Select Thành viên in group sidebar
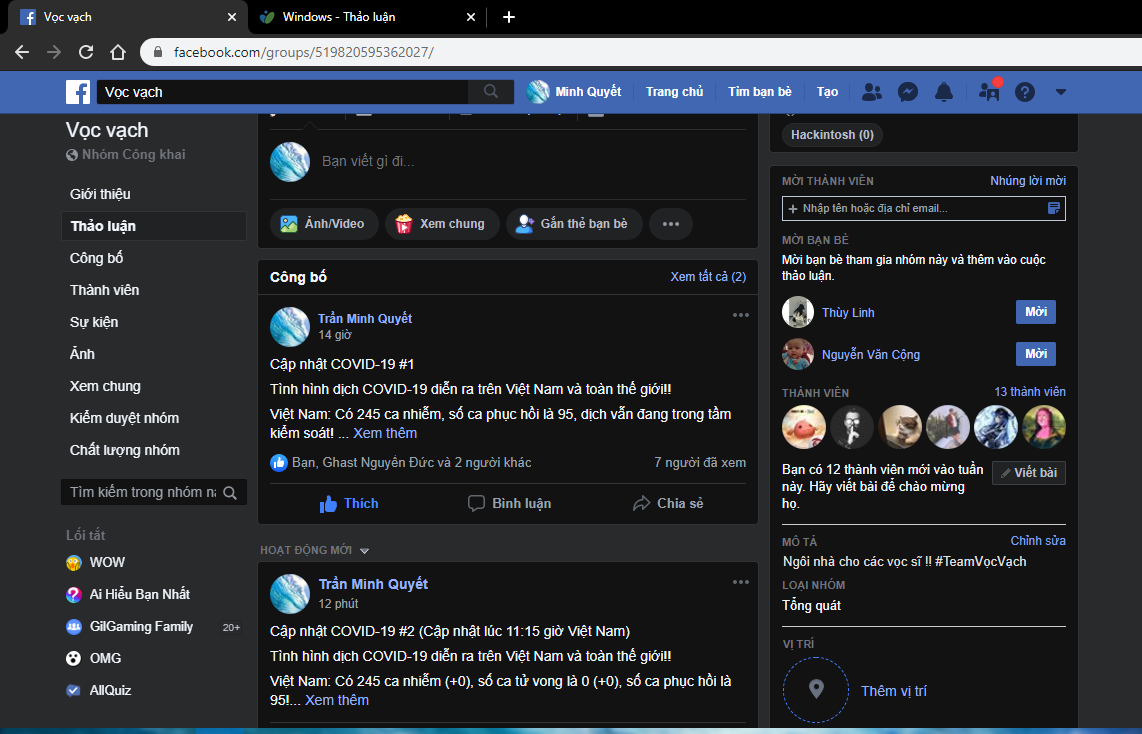The height and width of the screenshot is (734, 1142). click(105, 290)
